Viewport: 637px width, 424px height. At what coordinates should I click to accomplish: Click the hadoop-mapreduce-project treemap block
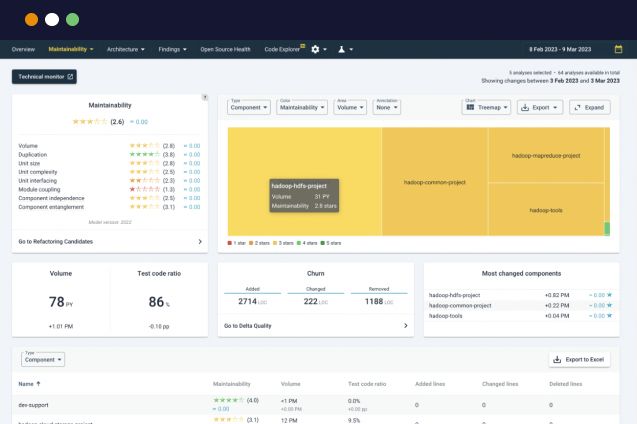pos(546,155)
